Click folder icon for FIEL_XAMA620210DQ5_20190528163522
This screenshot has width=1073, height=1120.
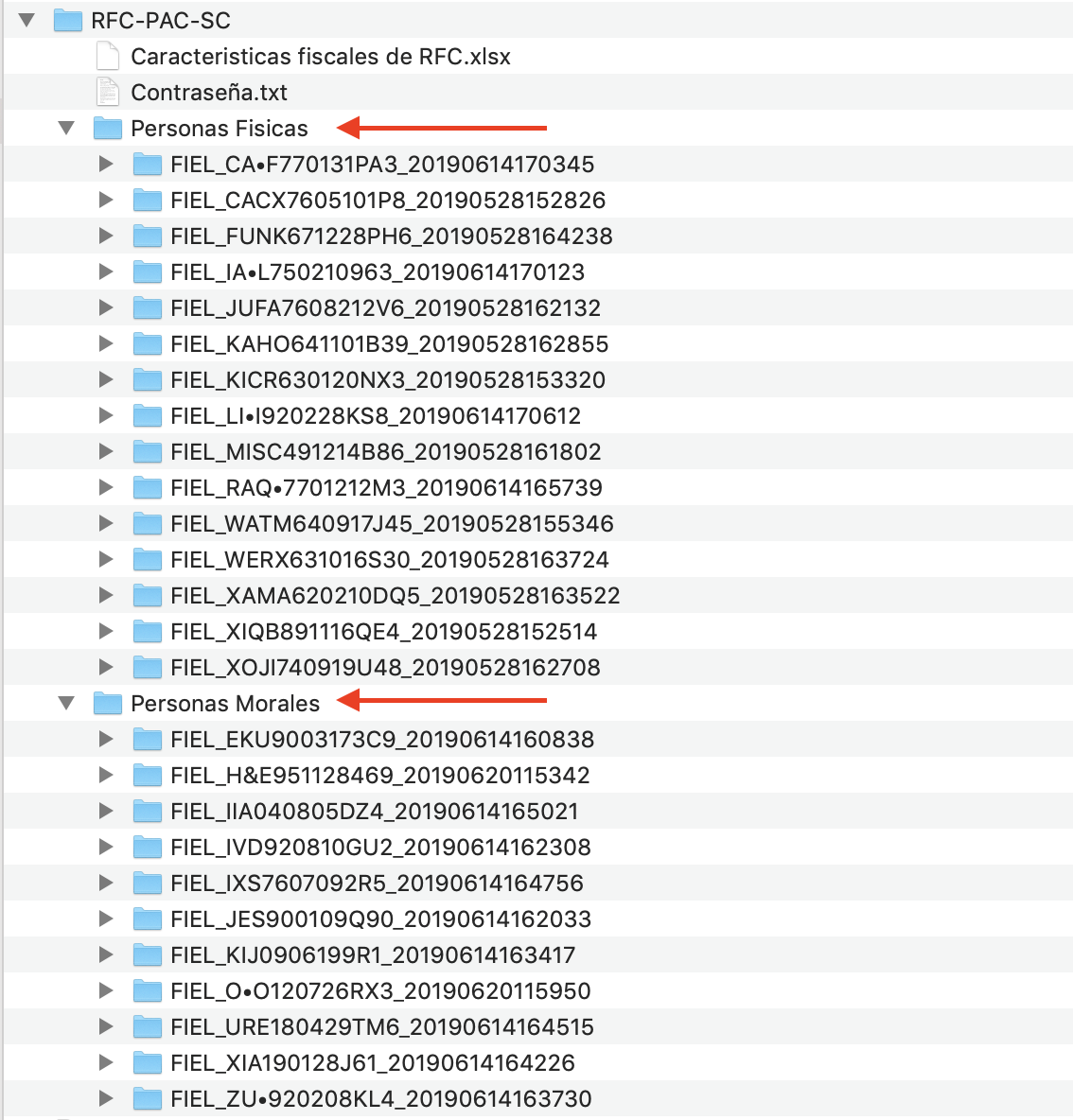coord(148,595)
